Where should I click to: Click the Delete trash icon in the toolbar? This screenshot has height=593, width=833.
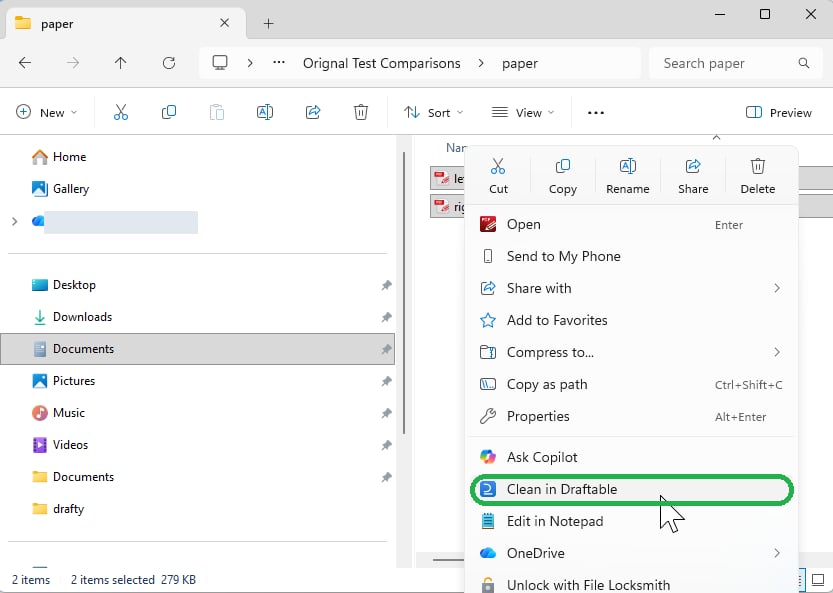coord(361,113)
